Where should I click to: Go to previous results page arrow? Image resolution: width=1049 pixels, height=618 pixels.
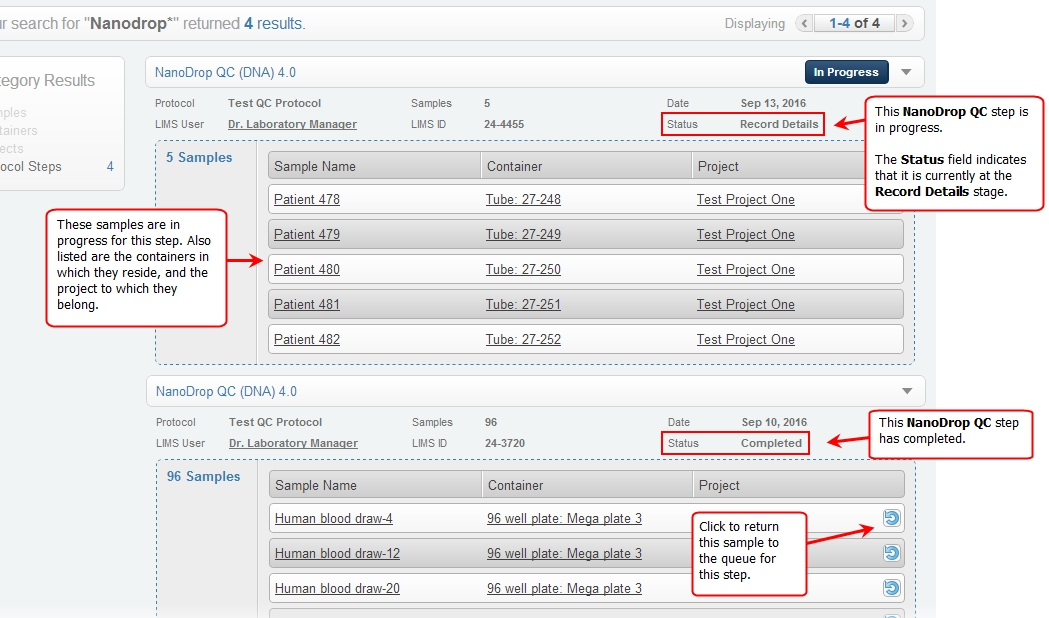[804, 23]
